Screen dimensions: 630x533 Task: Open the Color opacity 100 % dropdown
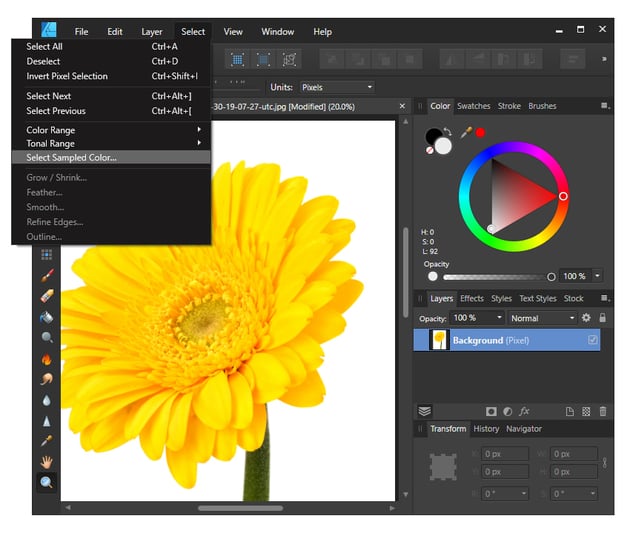click(597, 276)
